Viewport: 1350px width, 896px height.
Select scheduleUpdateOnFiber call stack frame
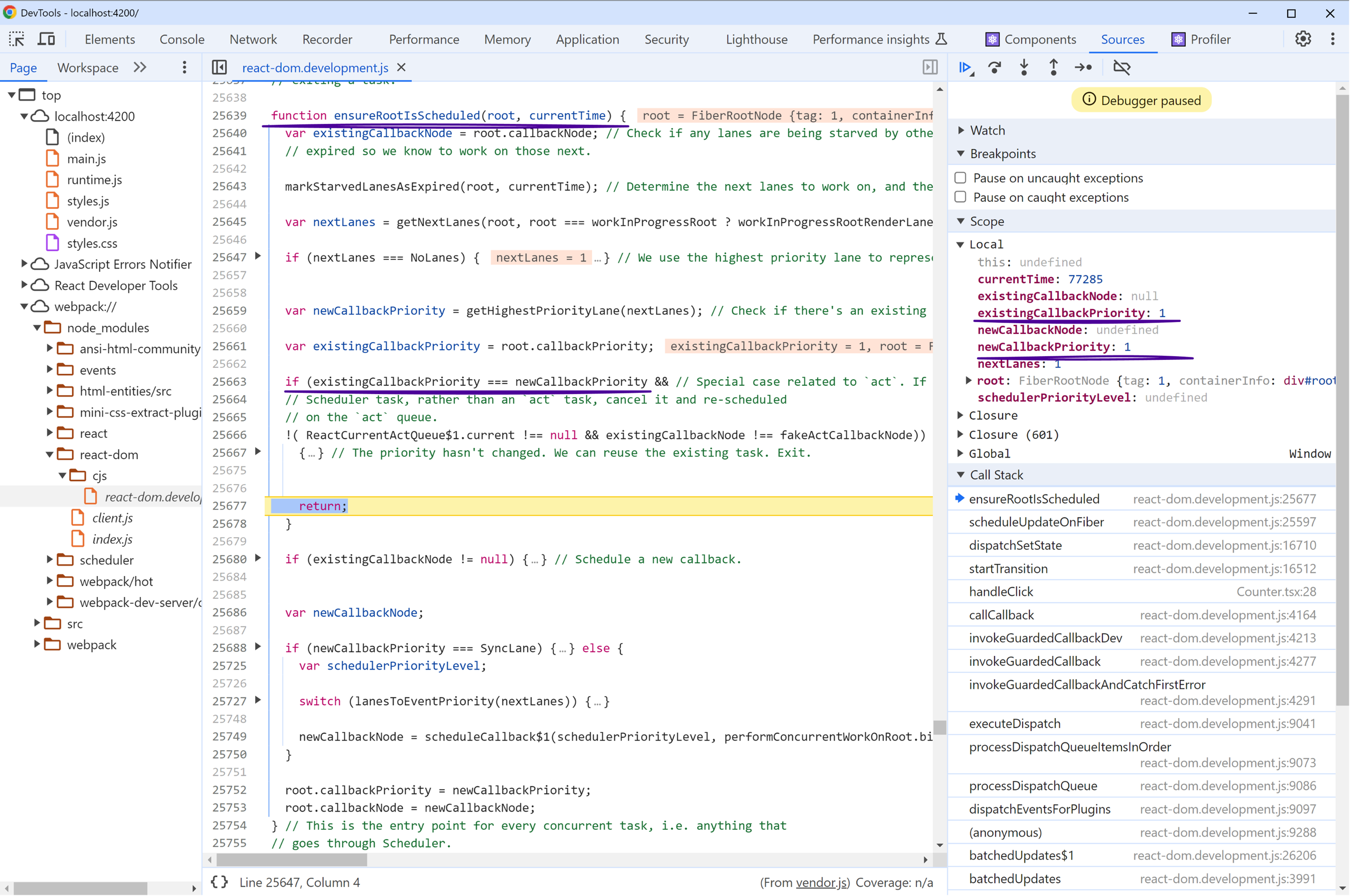(1142, 522)
